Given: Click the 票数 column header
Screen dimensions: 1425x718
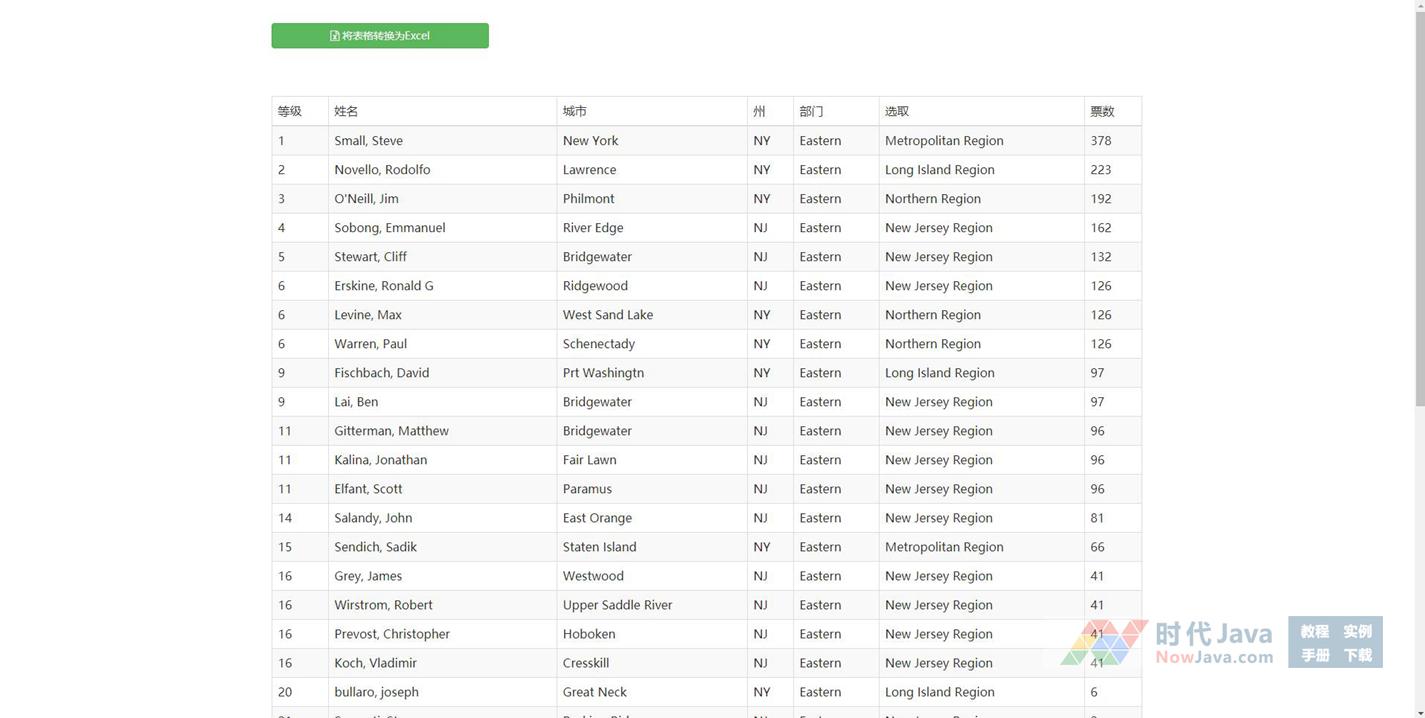Looking at the screenshot, I should click(1112, 111).
